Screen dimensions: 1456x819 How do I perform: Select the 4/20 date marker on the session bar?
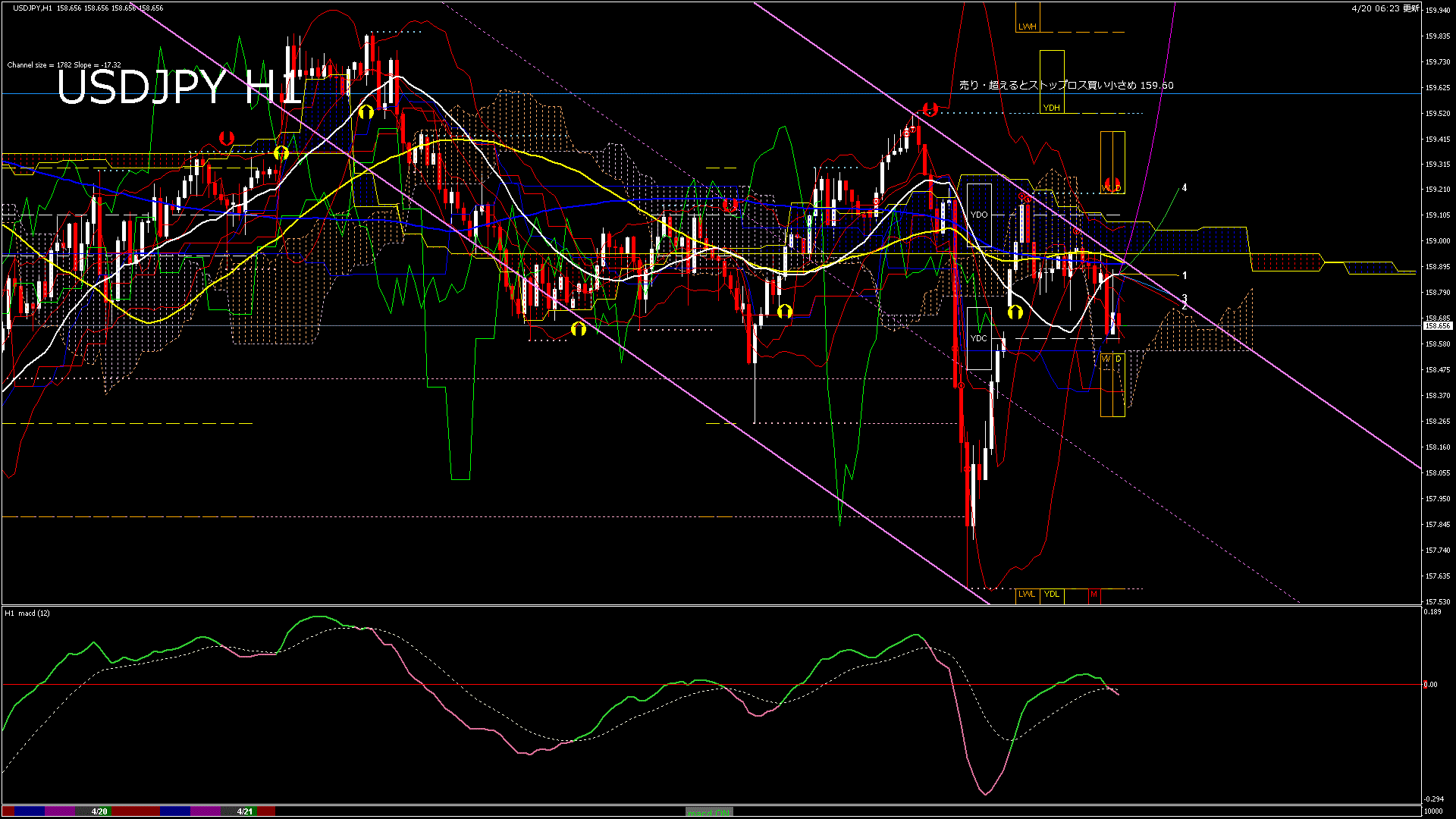click(99, 811)
